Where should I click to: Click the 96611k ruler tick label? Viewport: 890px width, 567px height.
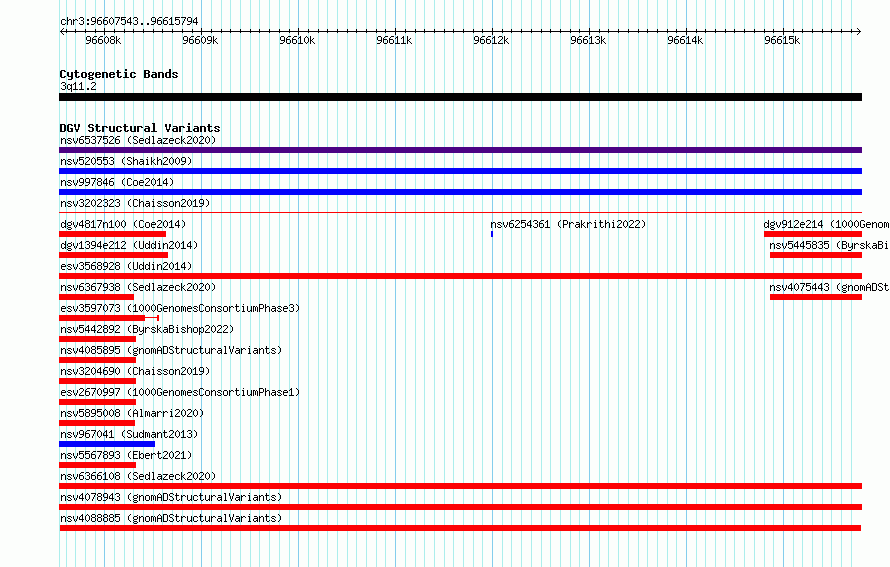(394, 40)
